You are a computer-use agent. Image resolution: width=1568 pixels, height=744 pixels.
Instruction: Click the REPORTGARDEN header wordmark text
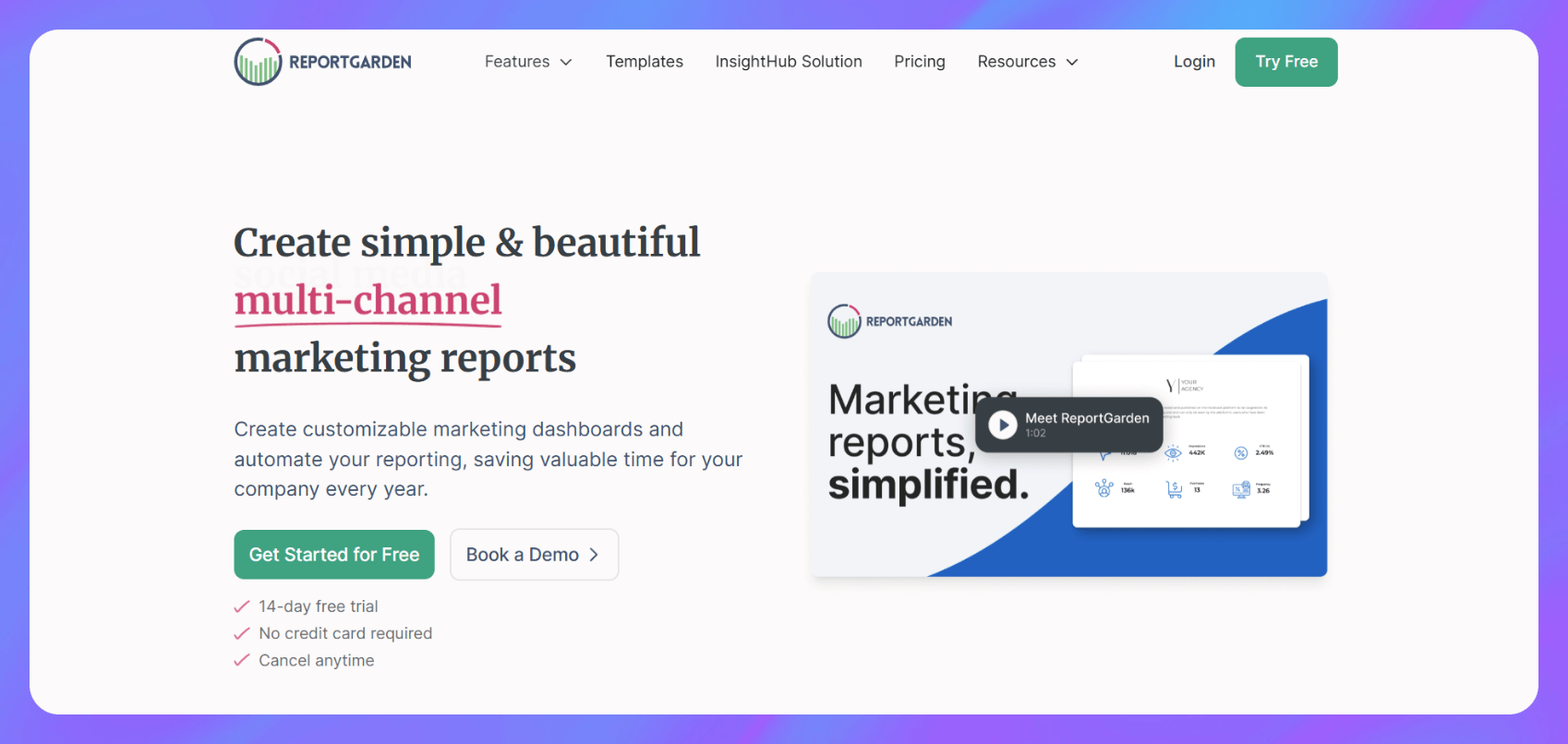click(350, 62)
